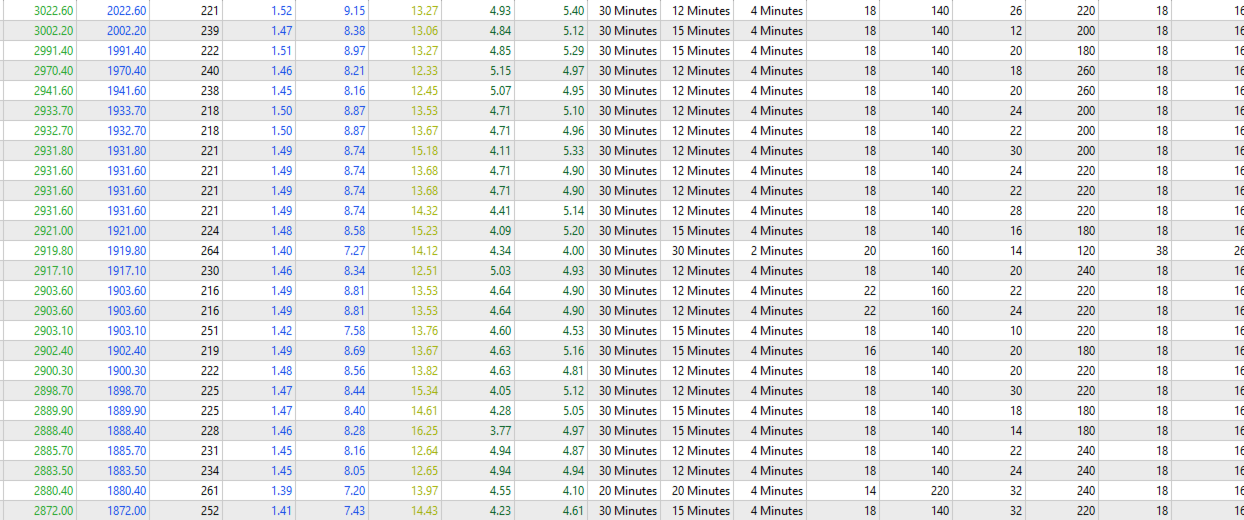1244x520 pixels.
Task: Click the green value 5.40
Action: 574,11
